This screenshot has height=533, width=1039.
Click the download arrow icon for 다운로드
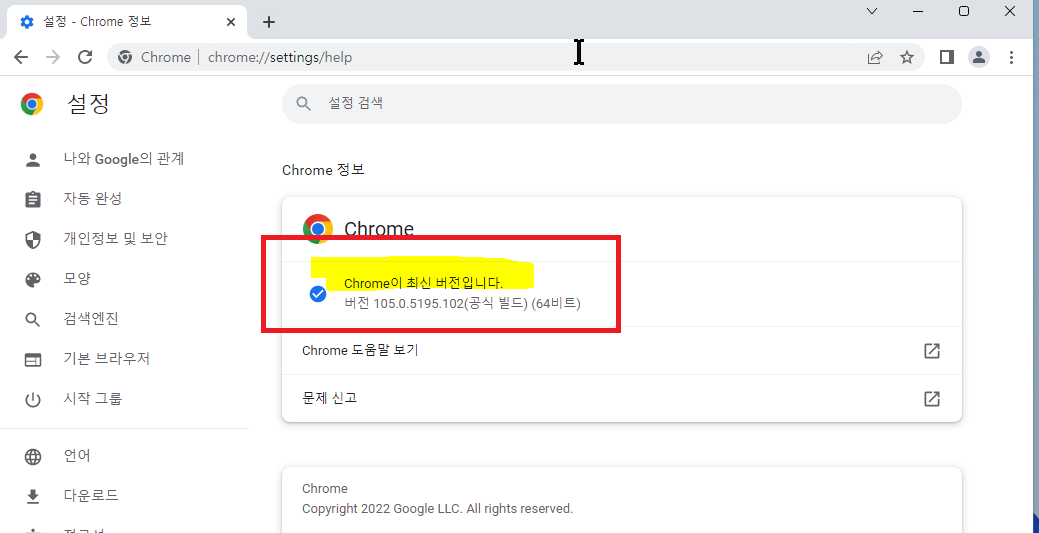click(32, 497)
